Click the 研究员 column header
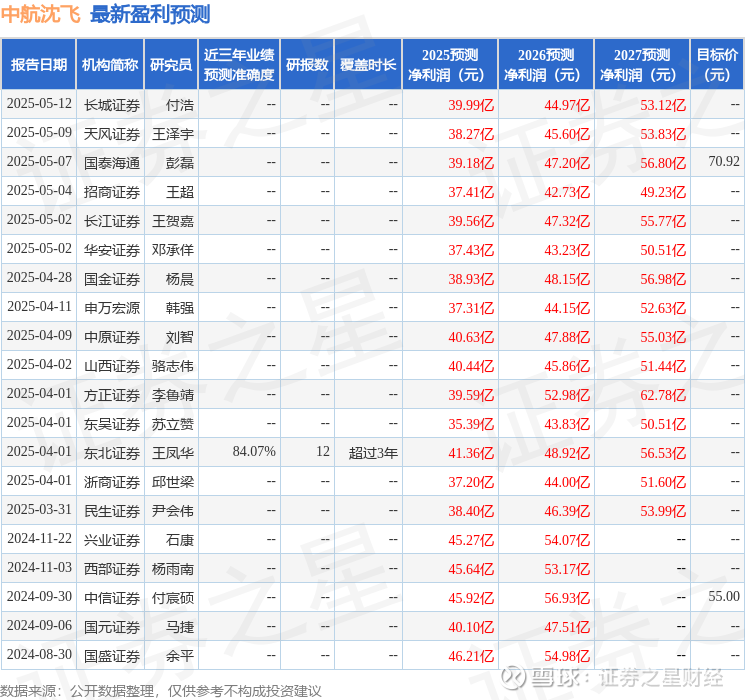The height and width of the screenshot is (700, 745). tap(171, 65)
